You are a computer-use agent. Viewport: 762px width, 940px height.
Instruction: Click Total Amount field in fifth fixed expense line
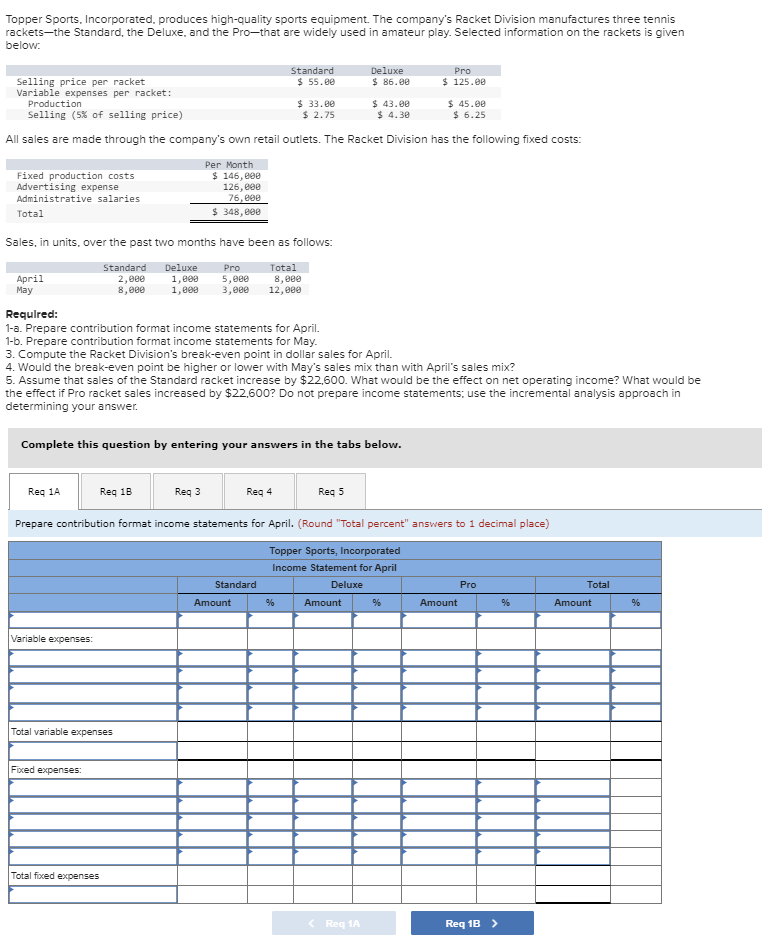tap(573, 857)
